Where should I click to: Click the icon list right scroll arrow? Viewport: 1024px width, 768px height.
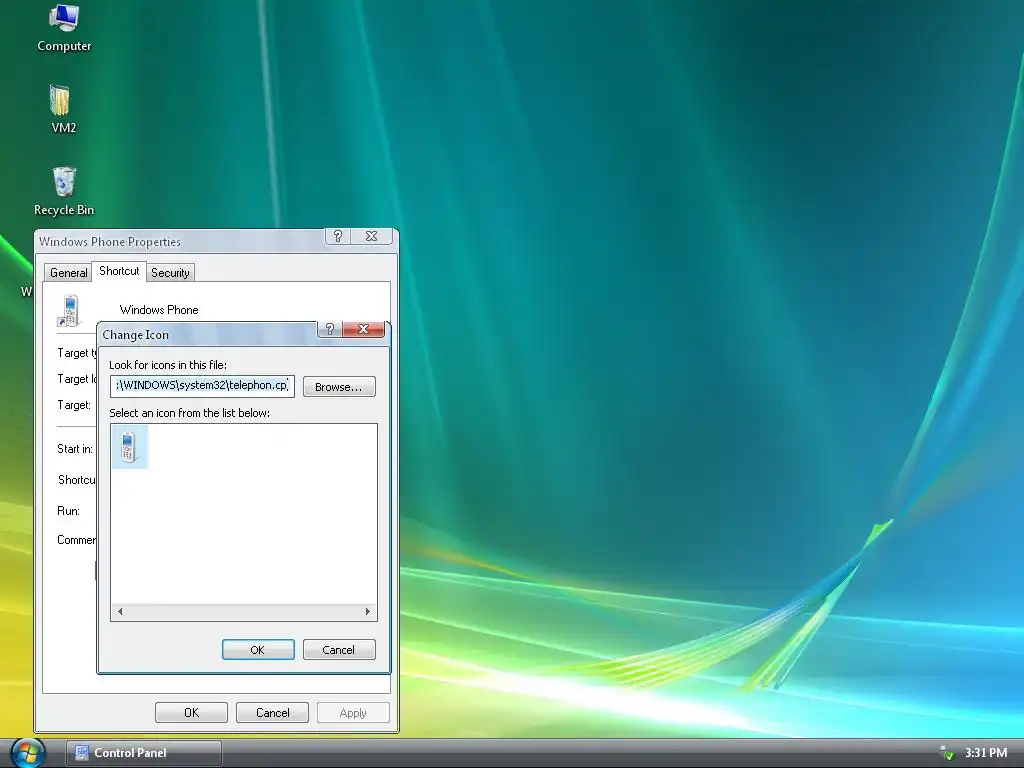click(x=368, y=611)
